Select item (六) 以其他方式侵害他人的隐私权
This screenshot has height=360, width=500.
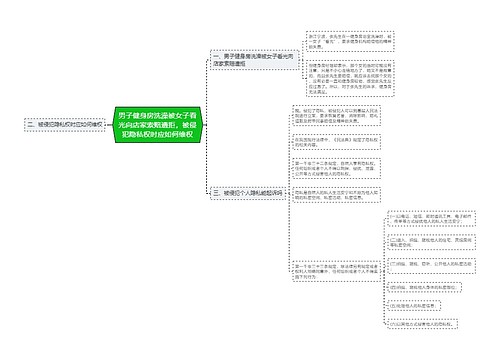coord(422,324)
